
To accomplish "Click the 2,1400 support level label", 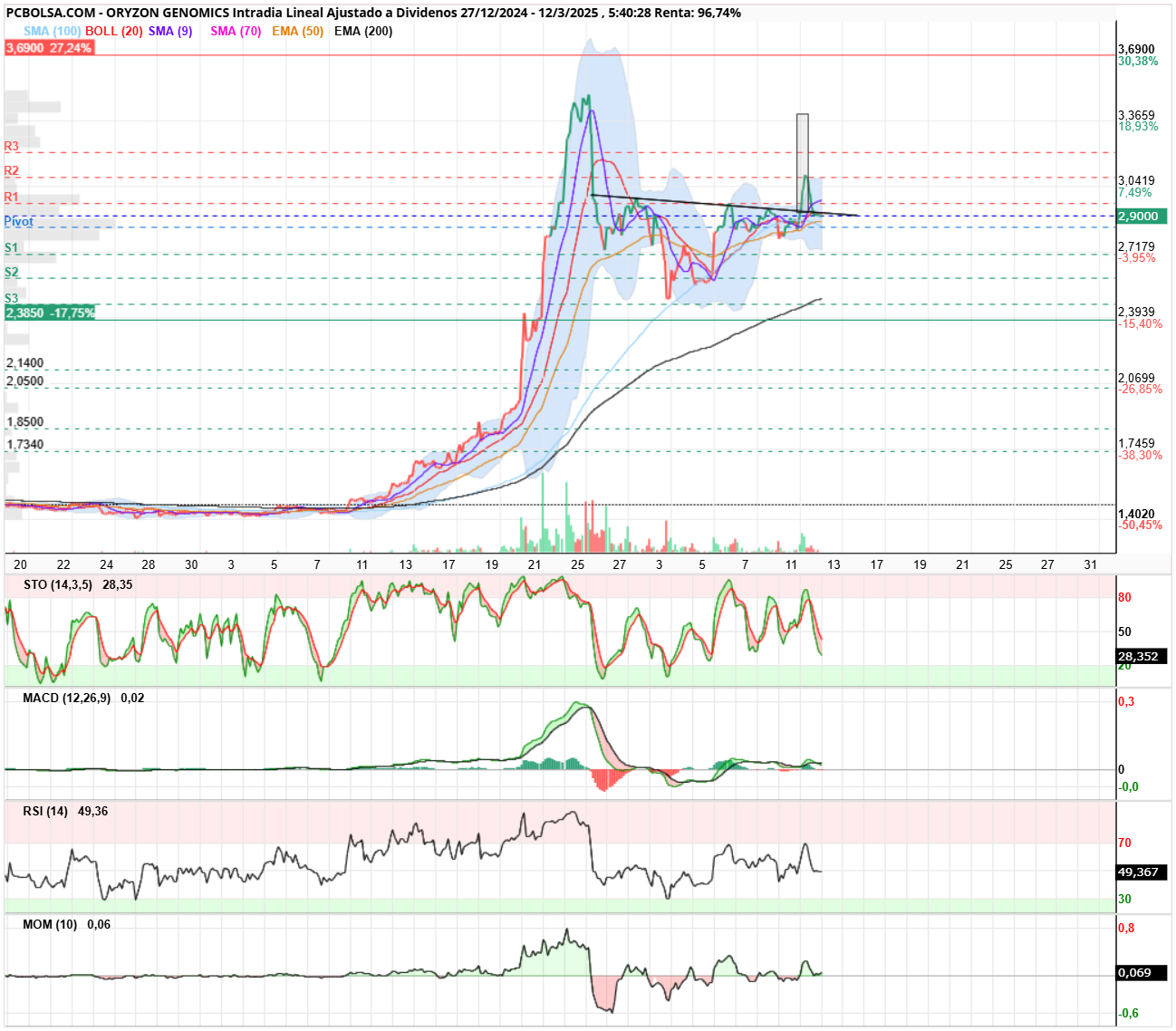I will click(25, 363).
